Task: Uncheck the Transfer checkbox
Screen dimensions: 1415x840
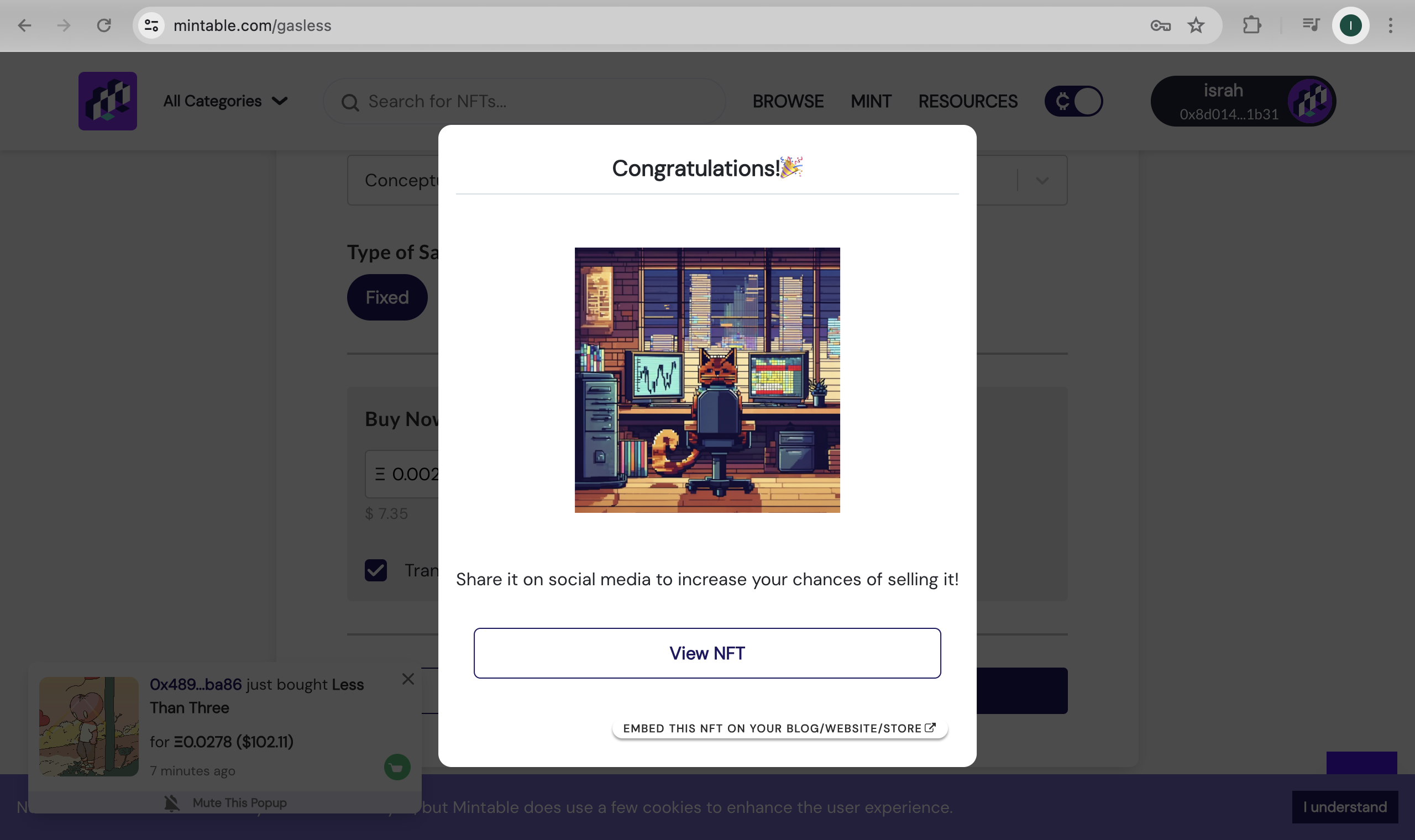Action: click(x=376, y=570)
